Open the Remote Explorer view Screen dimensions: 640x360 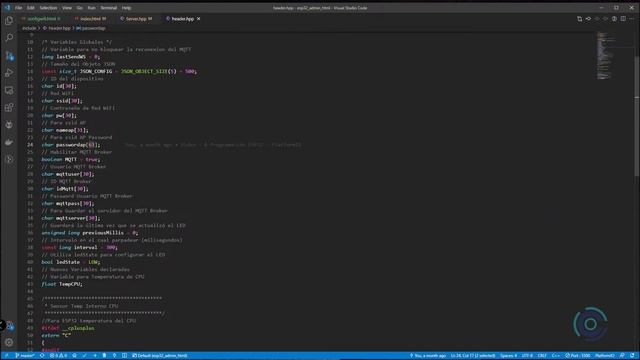point(9,90)
